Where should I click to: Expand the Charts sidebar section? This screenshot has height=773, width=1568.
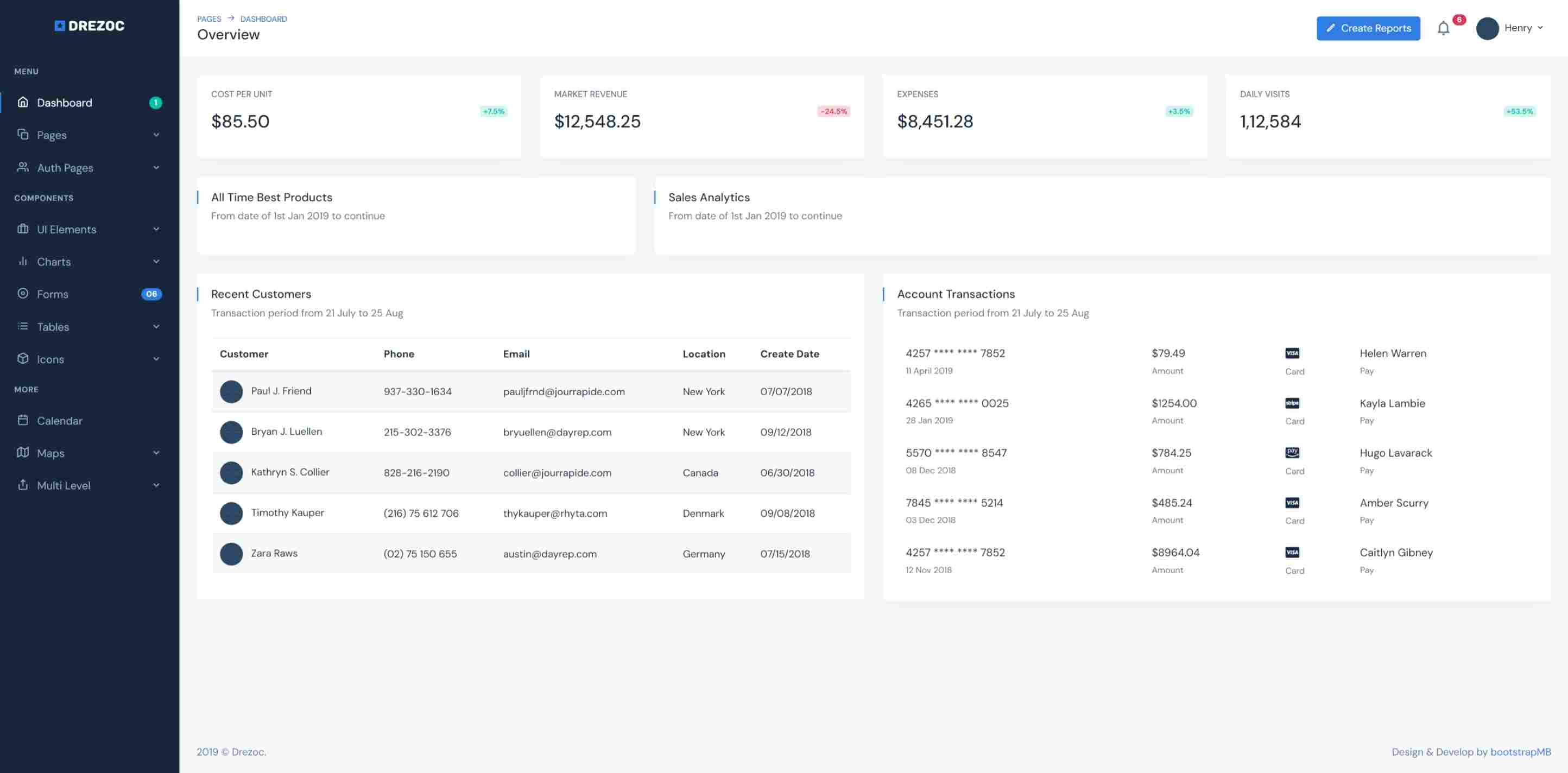click(x=156, y=262)
